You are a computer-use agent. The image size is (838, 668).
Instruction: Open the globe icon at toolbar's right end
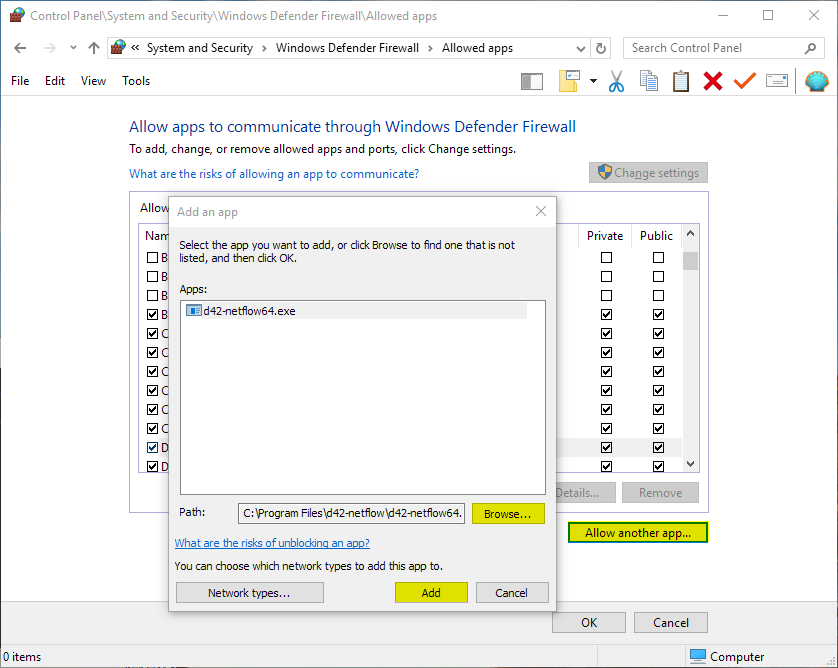pos(817,81)
